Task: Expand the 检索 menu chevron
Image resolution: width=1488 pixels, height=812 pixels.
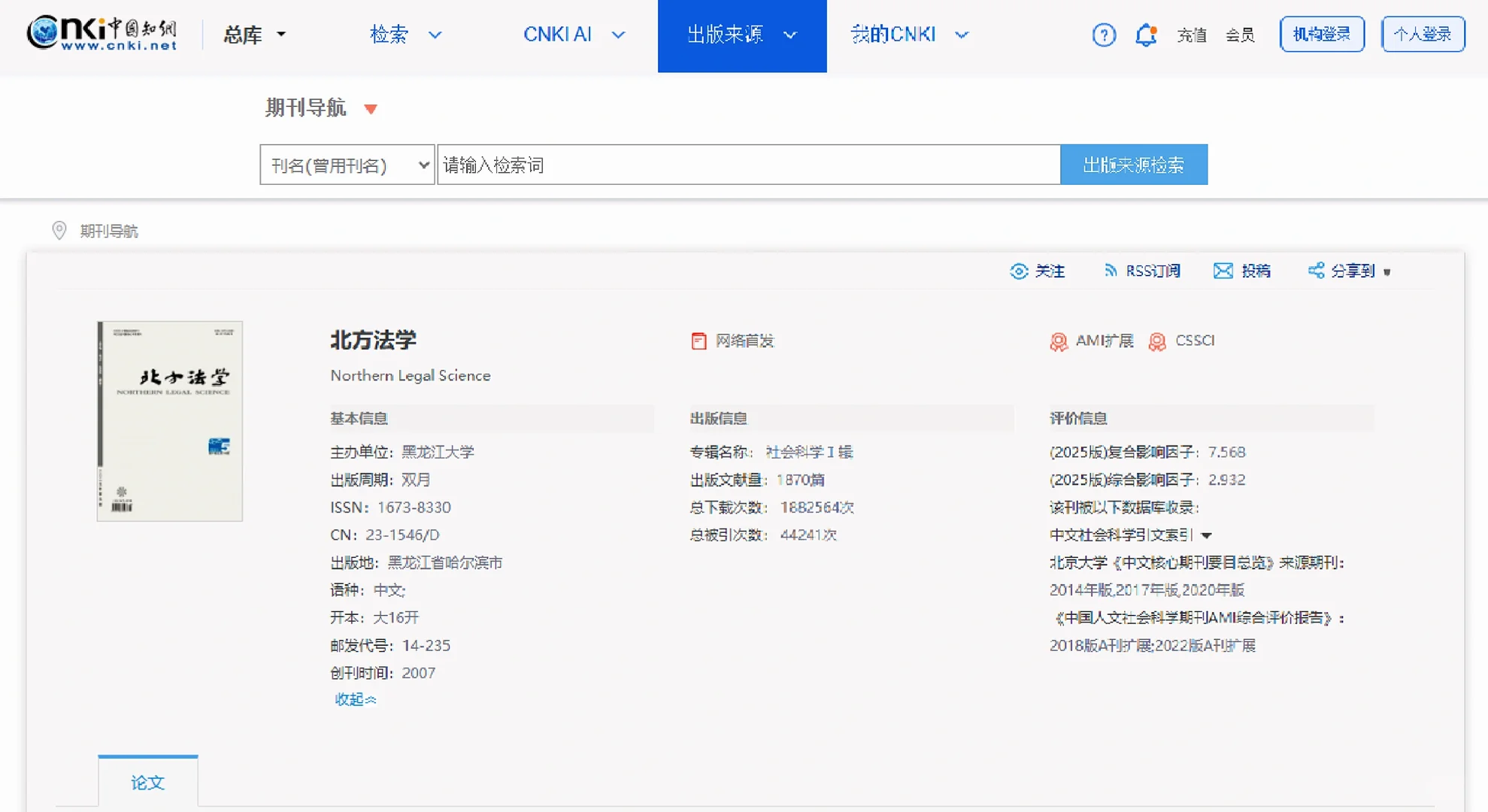Action: (435, 35)
